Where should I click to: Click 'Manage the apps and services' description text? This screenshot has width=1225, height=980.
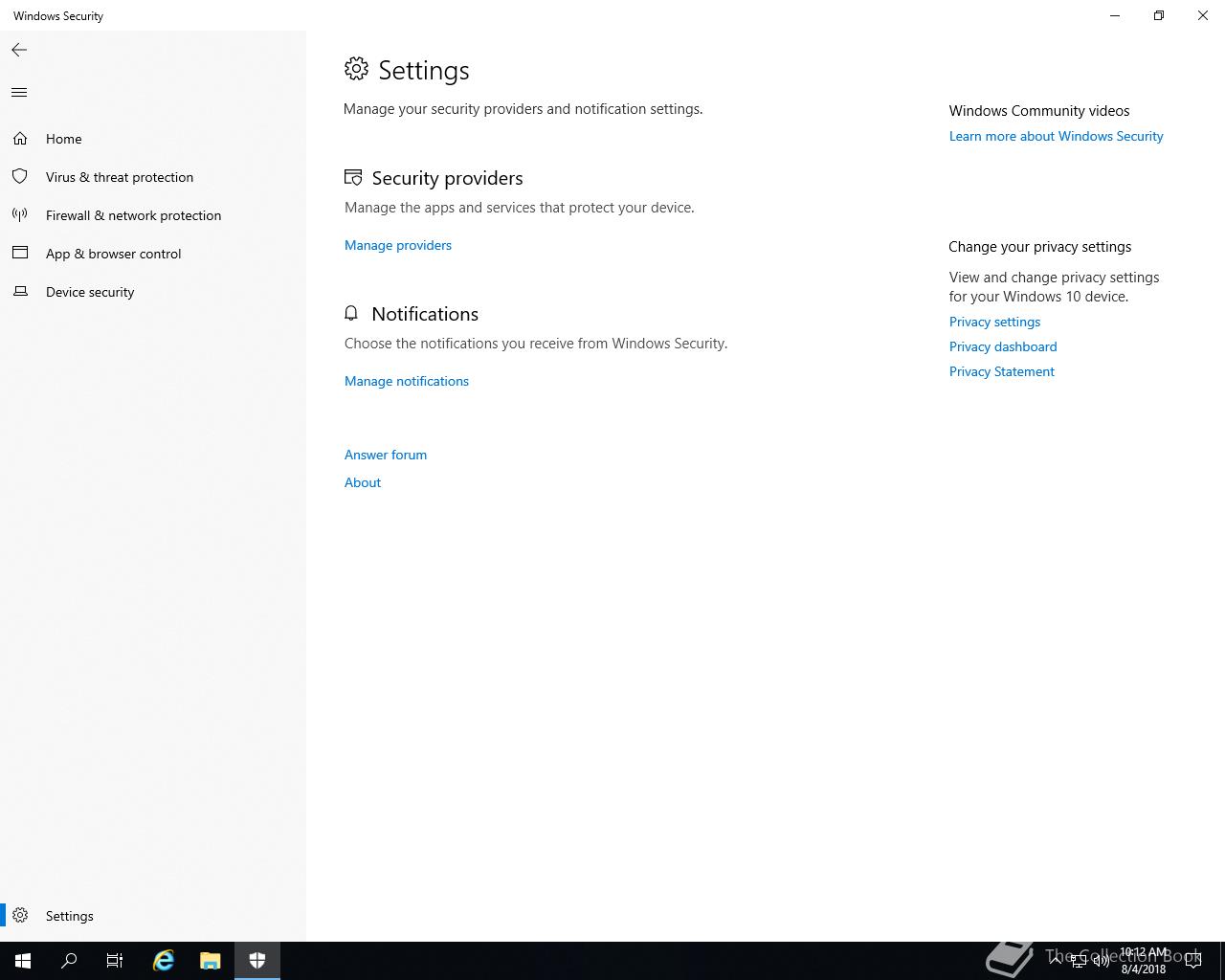pyautogui.click(x=520, y=208)
